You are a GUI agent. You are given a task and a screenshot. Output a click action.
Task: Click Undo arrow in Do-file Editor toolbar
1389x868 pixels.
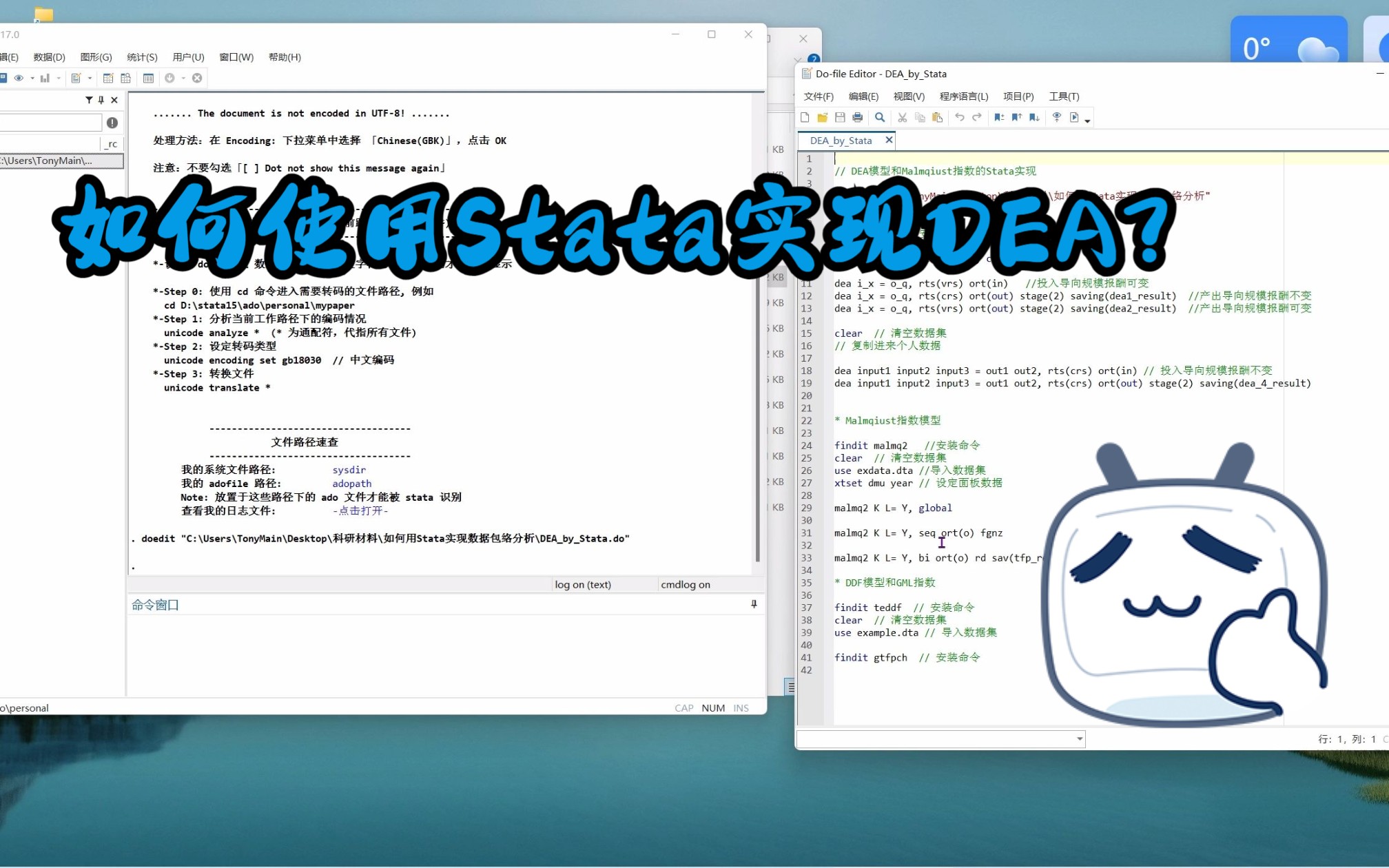coord(960,118)
